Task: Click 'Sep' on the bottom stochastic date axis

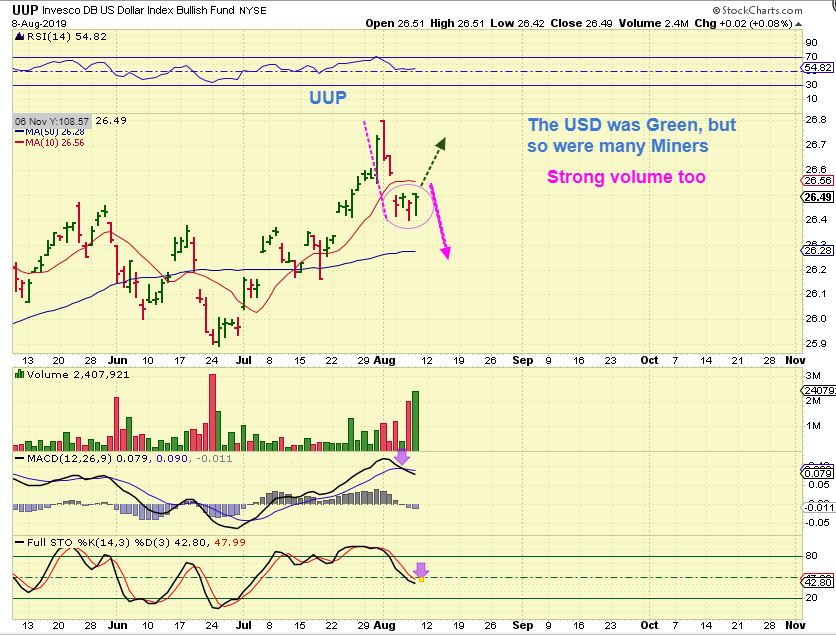Action: click(522, 625)
